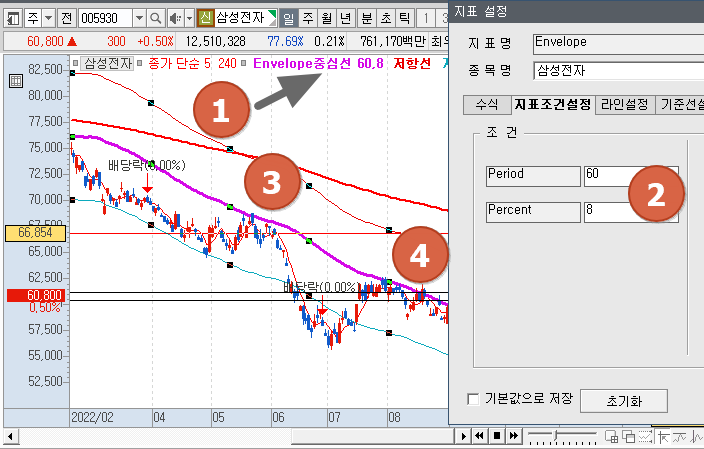The image size is (704, 449).
Task: Open the speaker options dropdown arrow
Action: click(189, 18)
